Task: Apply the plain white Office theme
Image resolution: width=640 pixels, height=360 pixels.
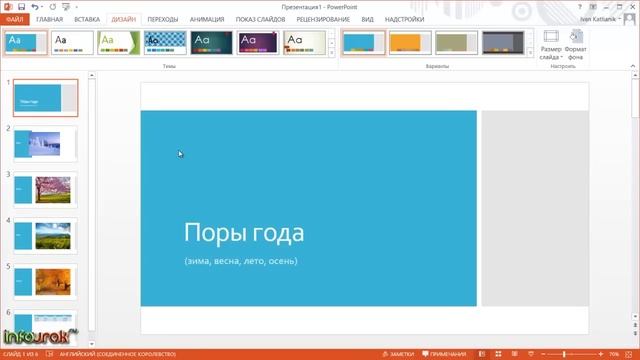Action: (x=72, y=43)
